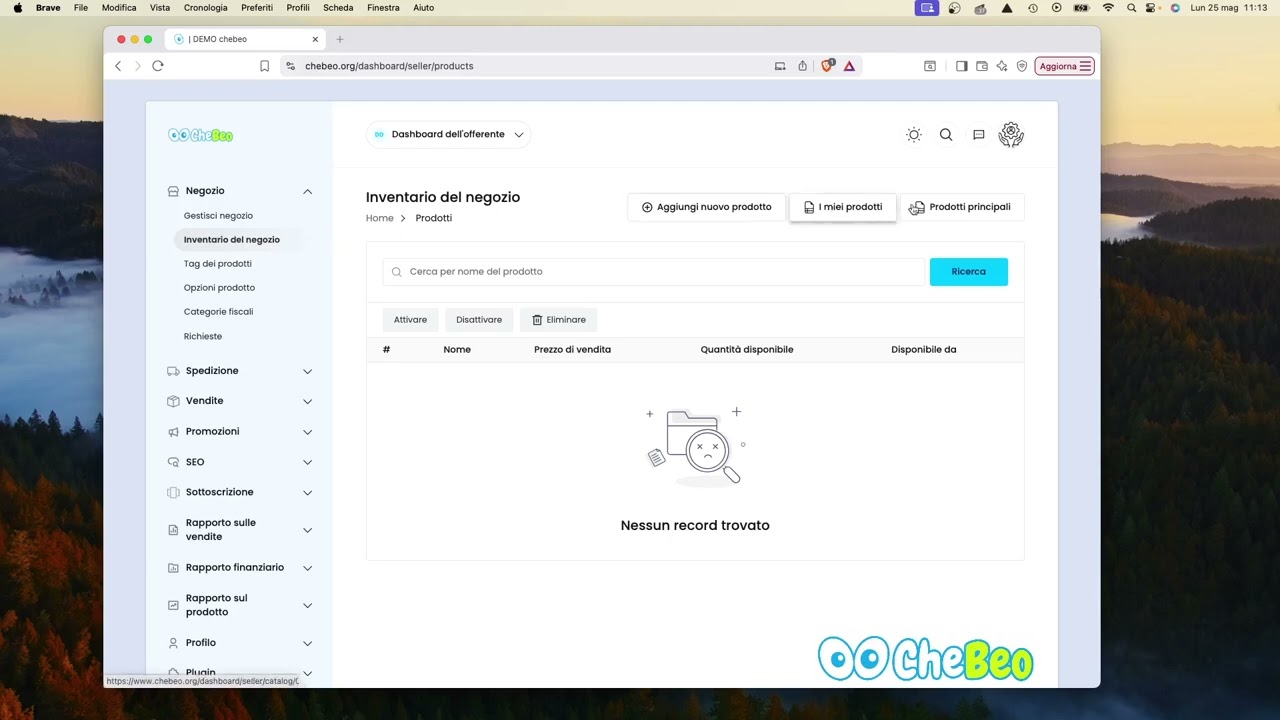Expand the Vendite section chevron
This screenshot has height=720, width=1280.
(308, 401)
